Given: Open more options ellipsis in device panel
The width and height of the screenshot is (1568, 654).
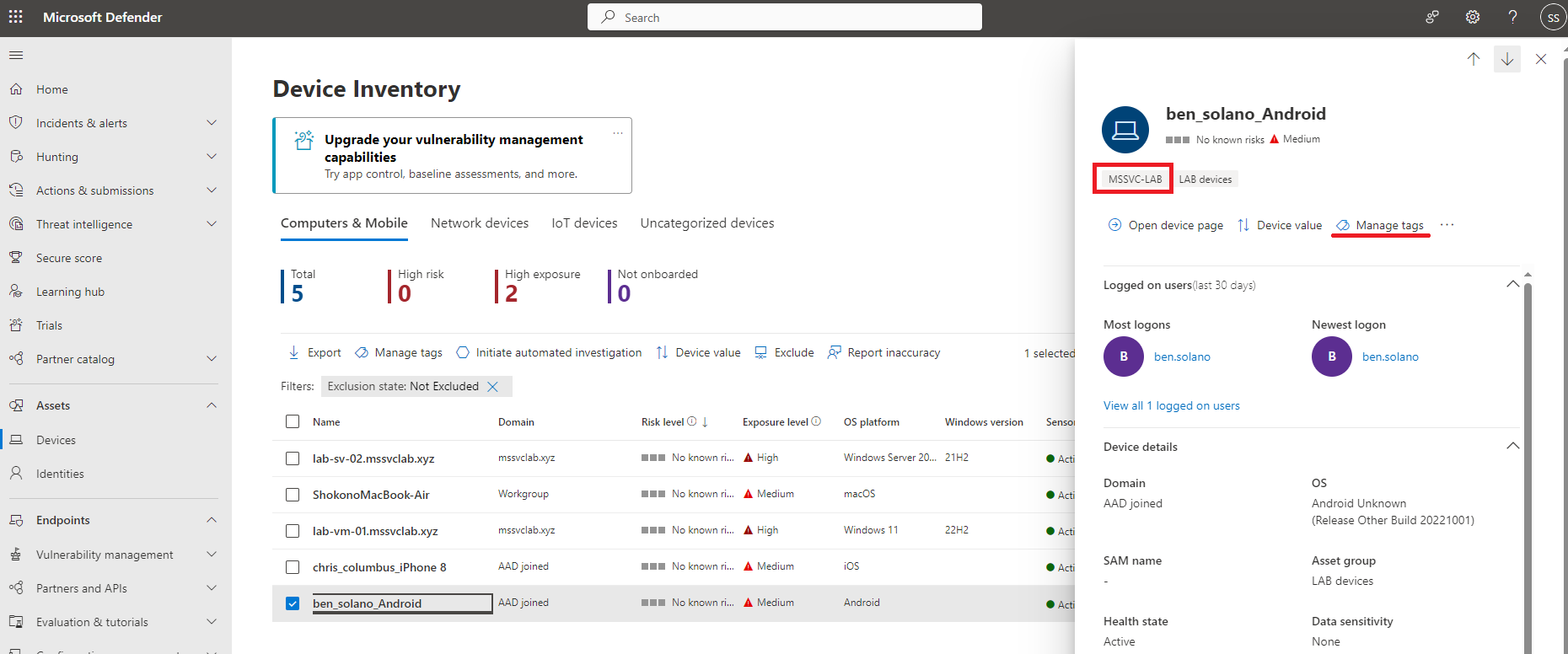Looking at the screenshot, I should [1447, 225].
